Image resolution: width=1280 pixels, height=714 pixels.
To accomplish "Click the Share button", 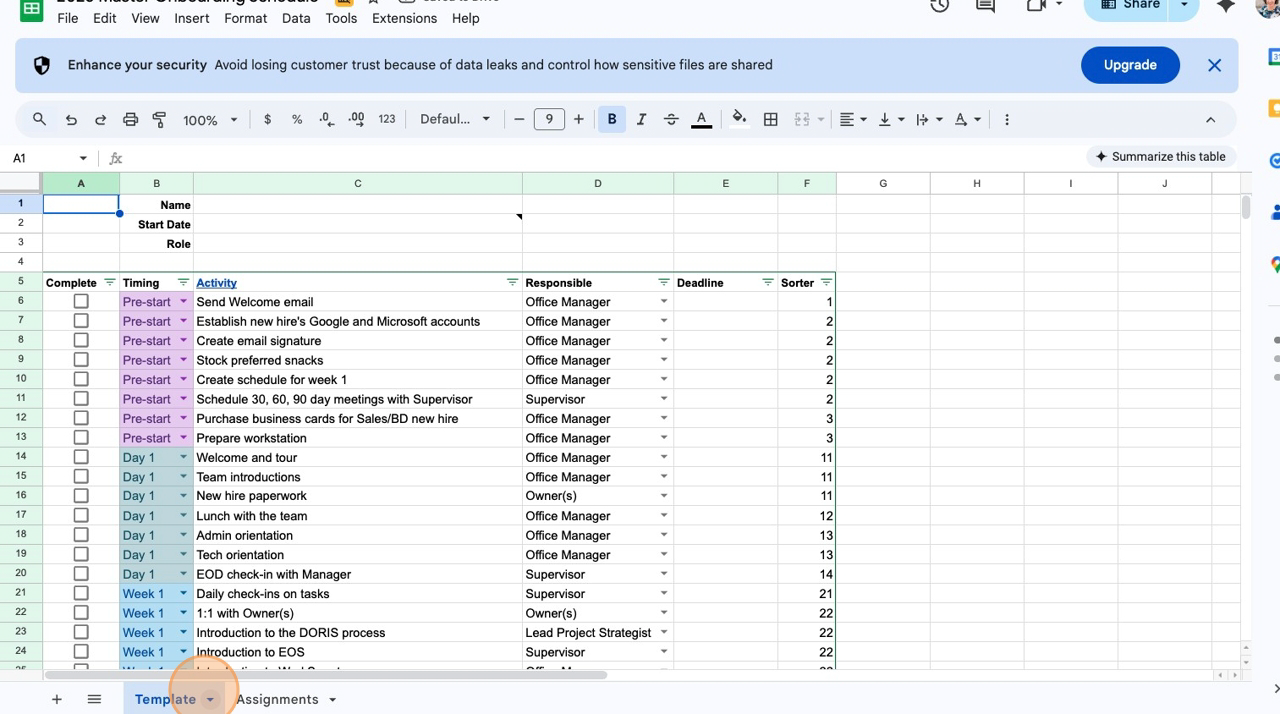I will (1128, 6).
